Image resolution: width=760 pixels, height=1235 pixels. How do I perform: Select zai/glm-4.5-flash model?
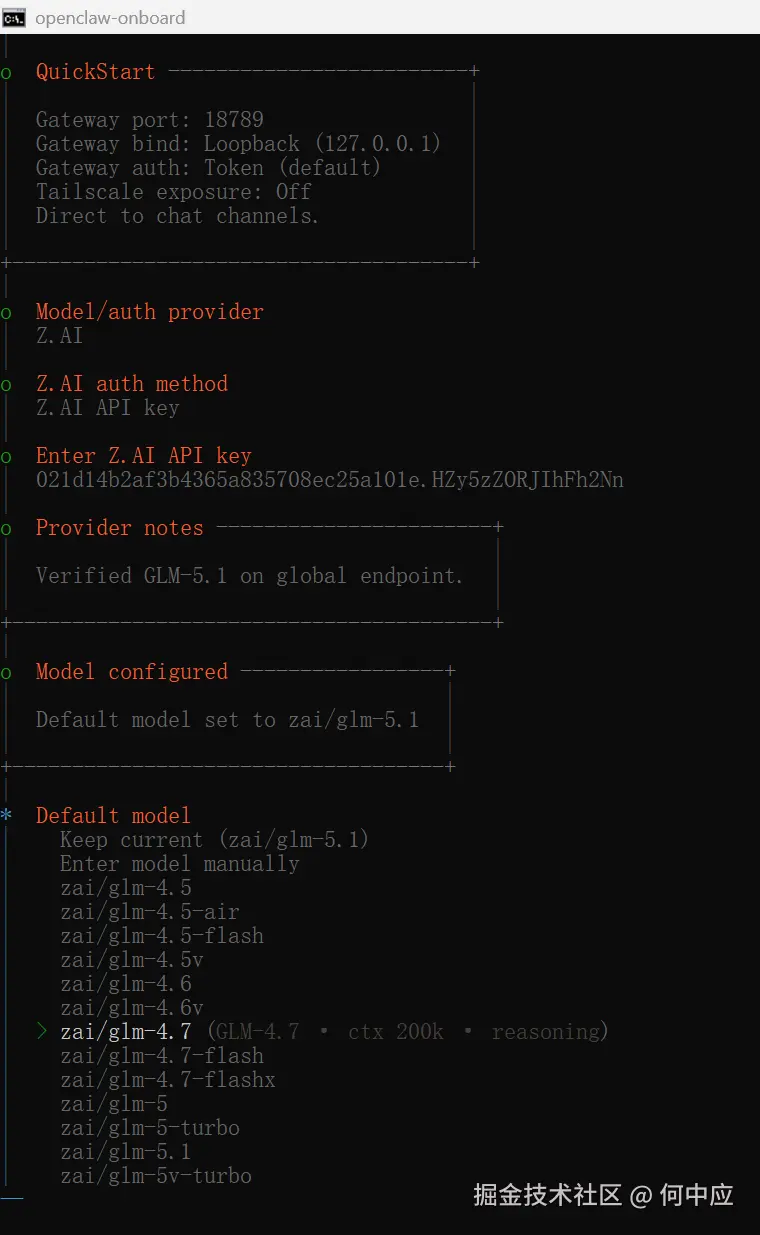point(161,936)
